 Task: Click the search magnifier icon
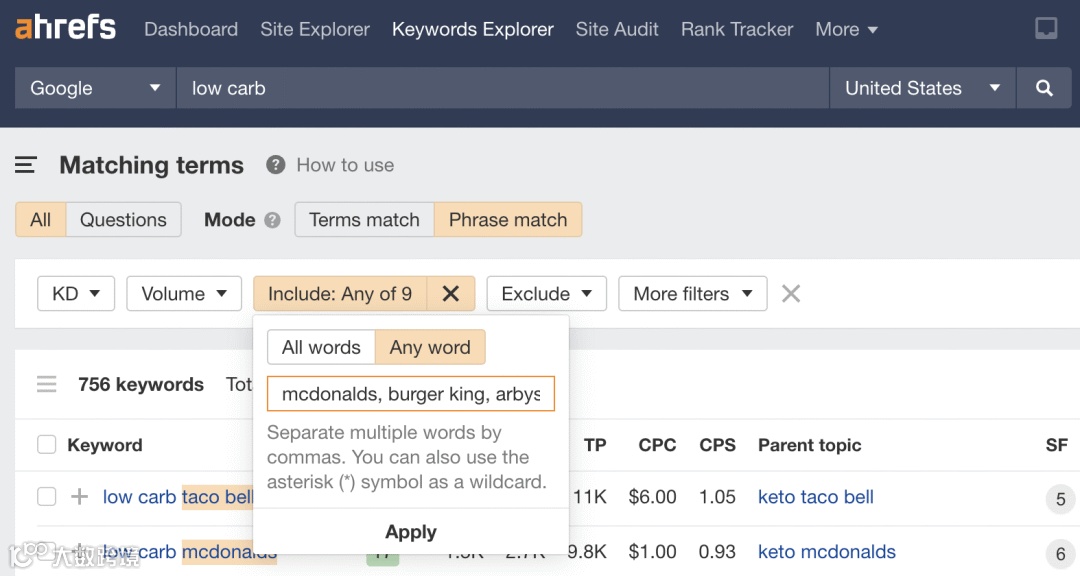coord(1044,88)
